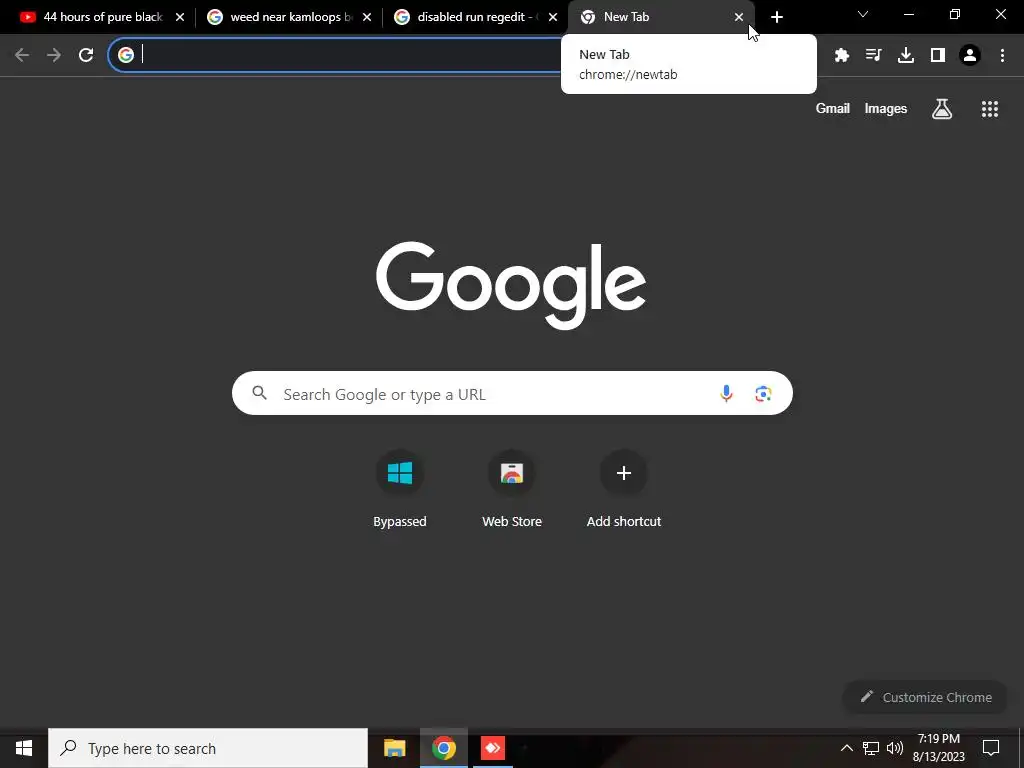Viewport: 1024px width, 768px height.
Task: Expand the tab search chevron
Action: 863,14
